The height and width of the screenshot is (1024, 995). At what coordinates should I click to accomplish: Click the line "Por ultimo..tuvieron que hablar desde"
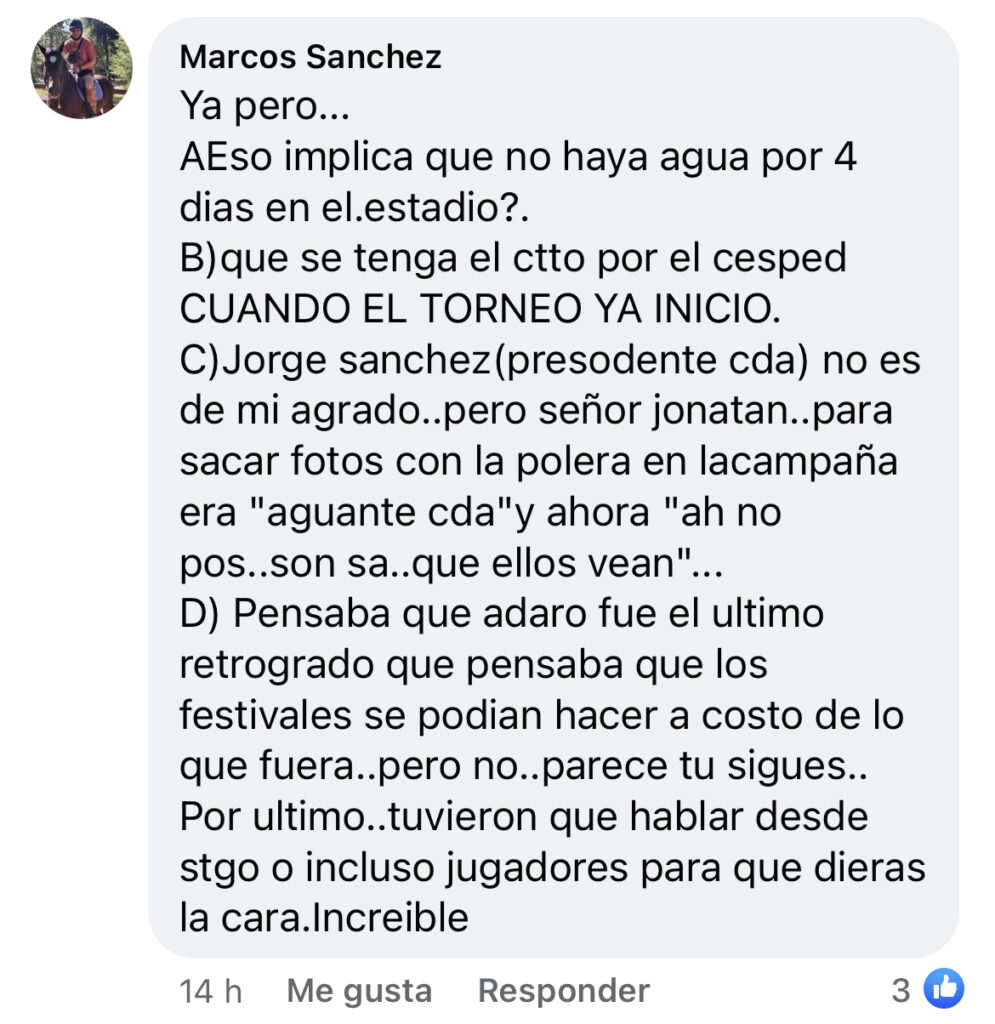(524, 816)
